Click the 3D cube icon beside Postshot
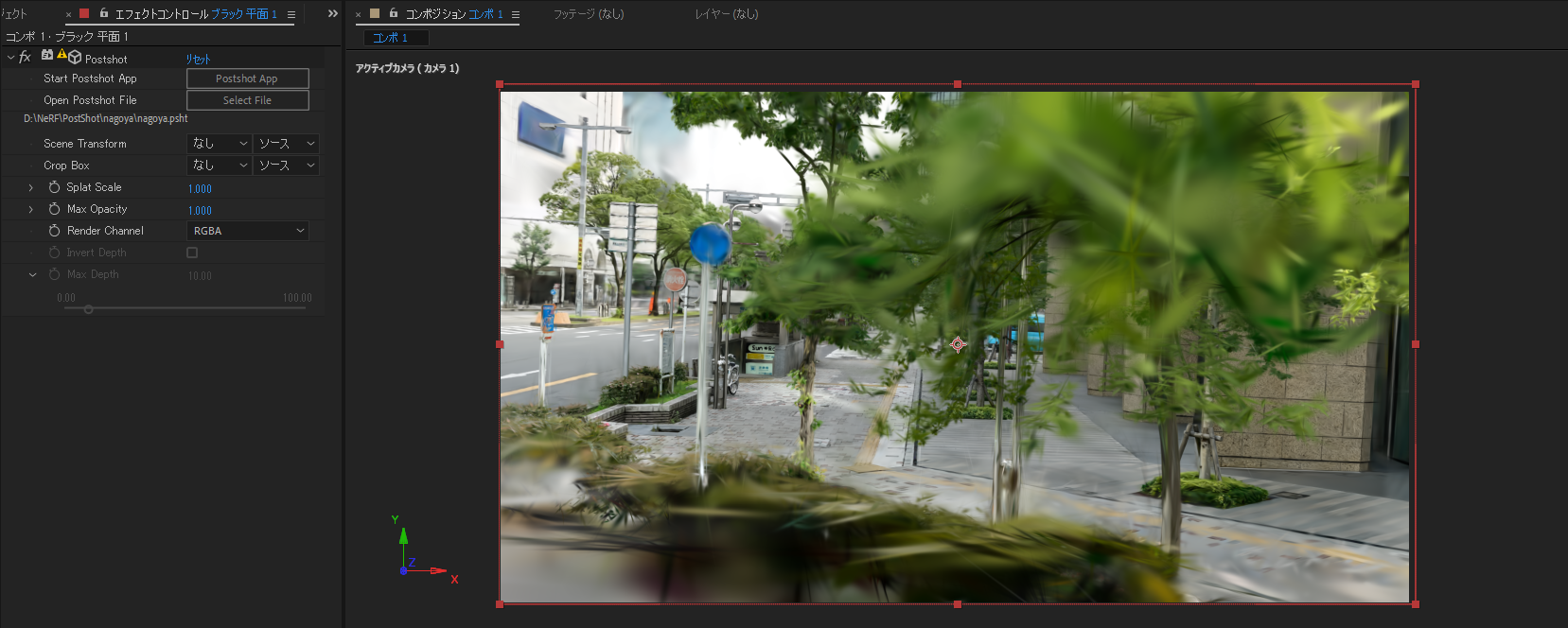The image size is (1568, 628). point(75,58)
